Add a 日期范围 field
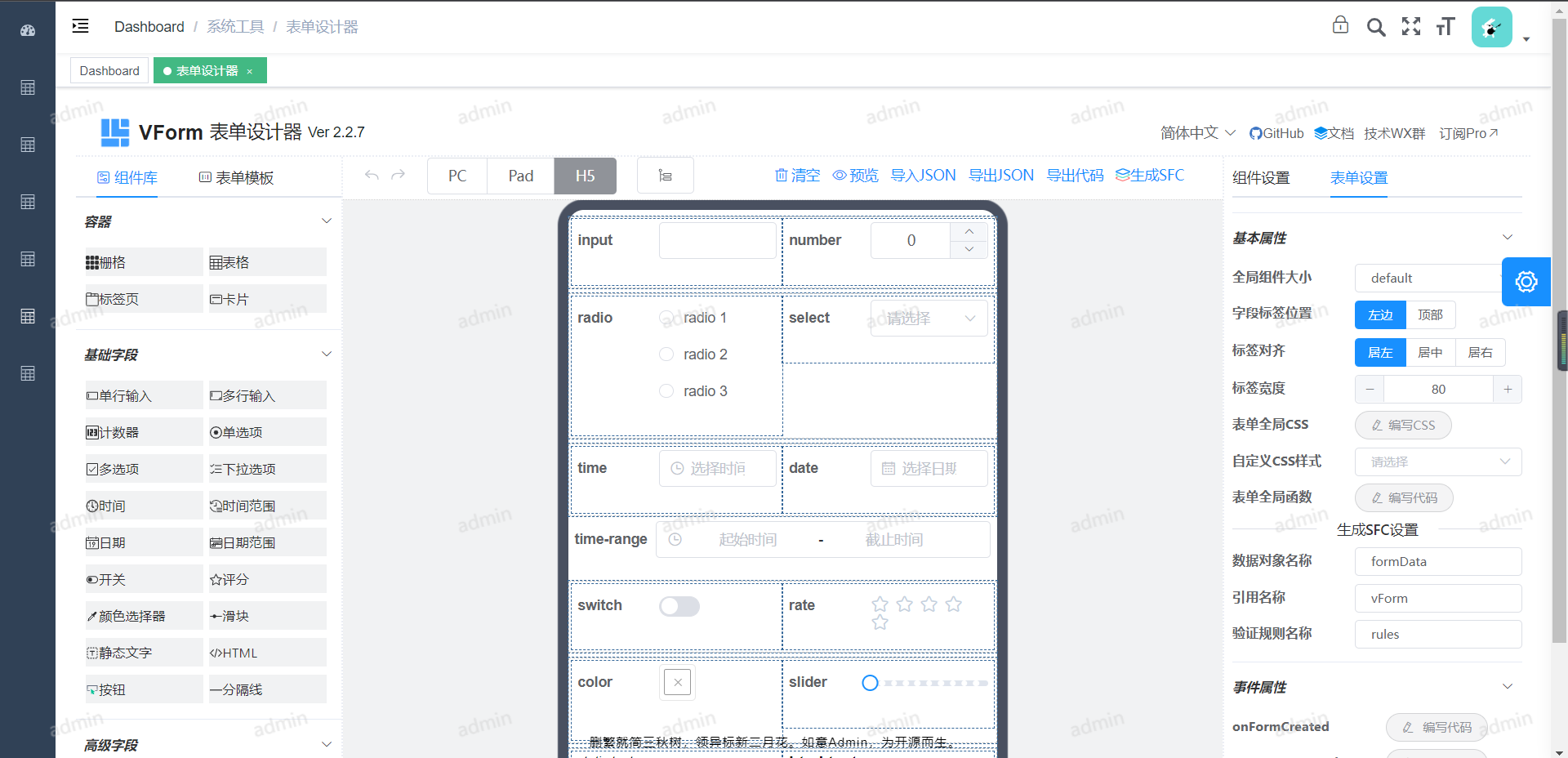The height and width of the screenshot is (758, 1568). point(268,542)
